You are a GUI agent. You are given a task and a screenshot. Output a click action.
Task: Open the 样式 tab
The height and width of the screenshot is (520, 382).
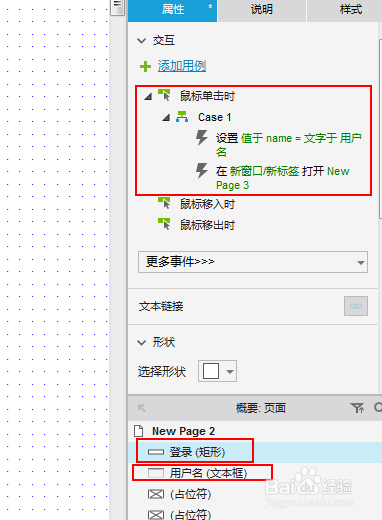[x=345, y=10]
